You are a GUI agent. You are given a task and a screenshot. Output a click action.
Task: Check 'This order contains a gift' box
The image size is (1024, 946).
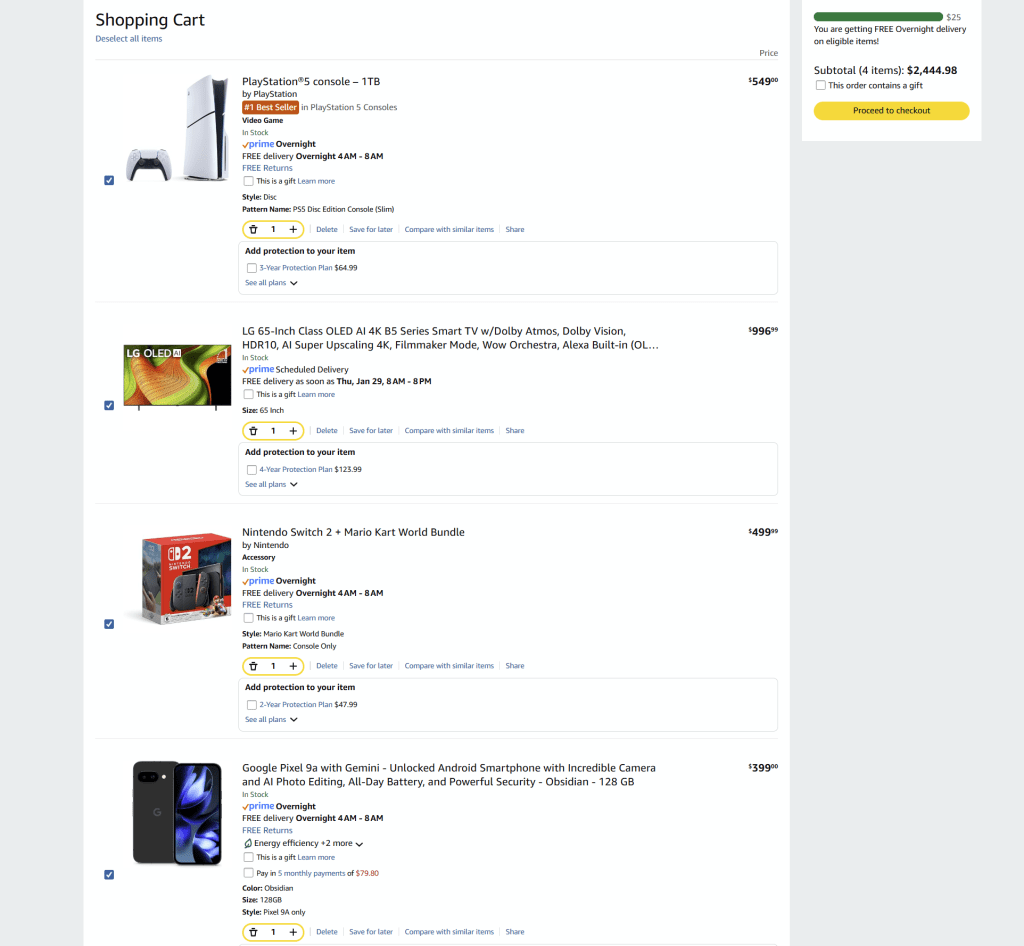[821, 86]
